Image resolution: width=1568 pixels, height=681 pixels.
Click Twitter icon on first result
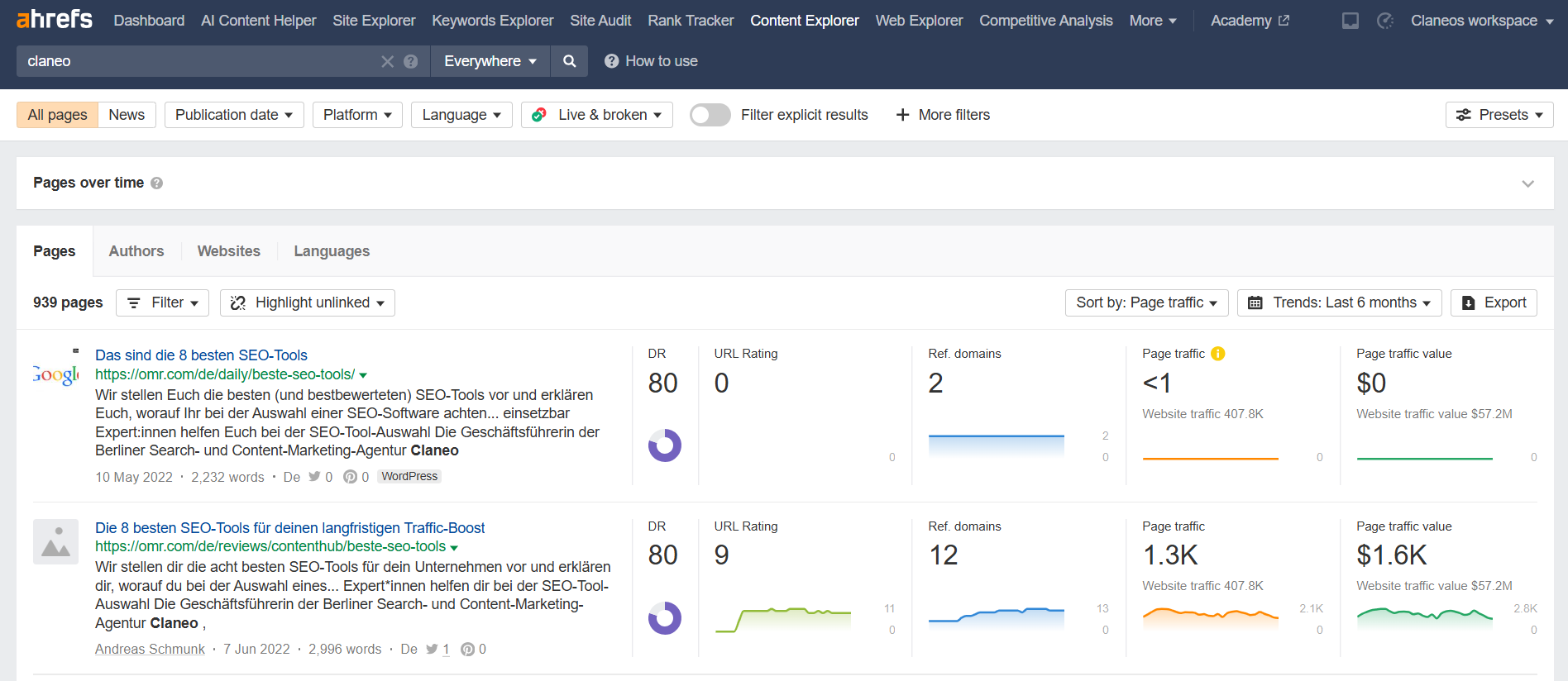314,477
